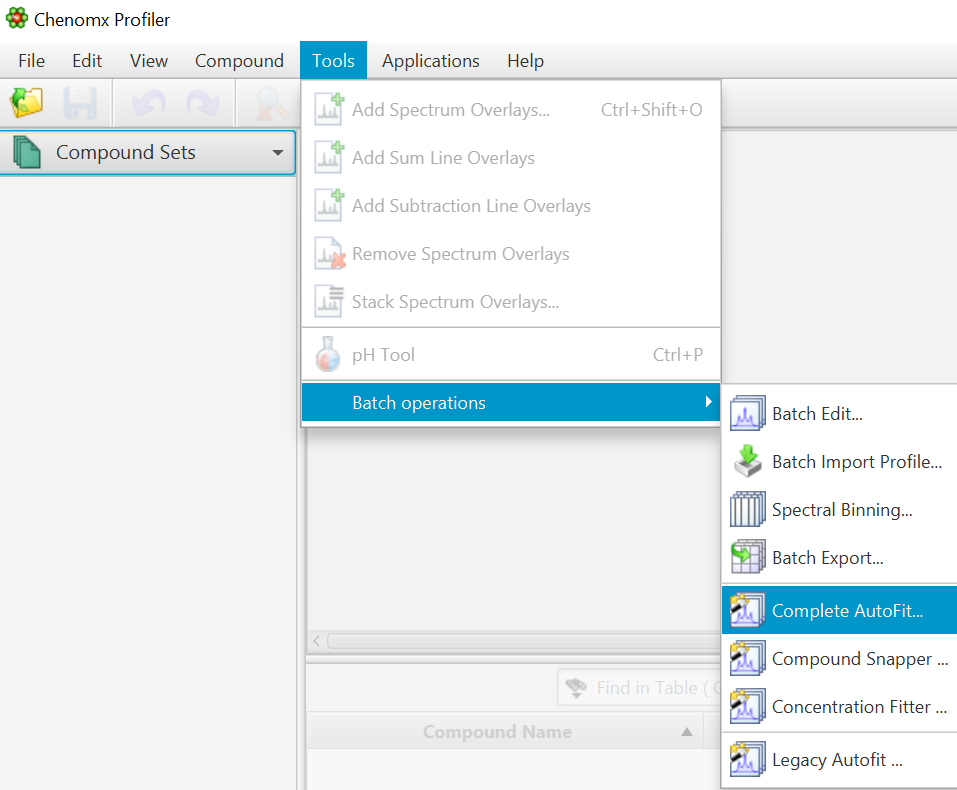
Task: Click the Compound Sets panel icon
Action: point(27,153)
